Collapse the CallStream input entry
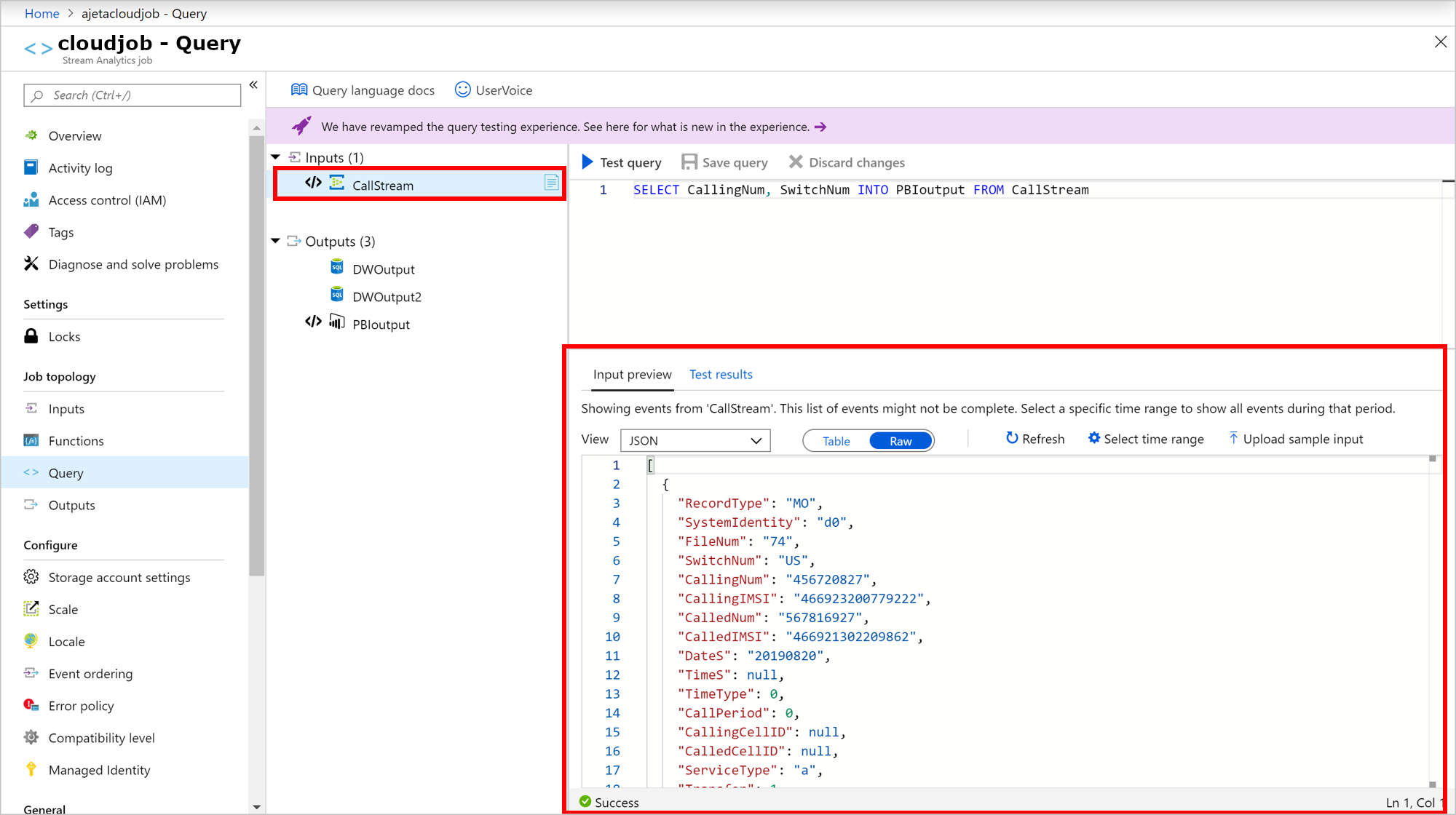Screen dimensions: 1456x815 (x=279, y=157)
